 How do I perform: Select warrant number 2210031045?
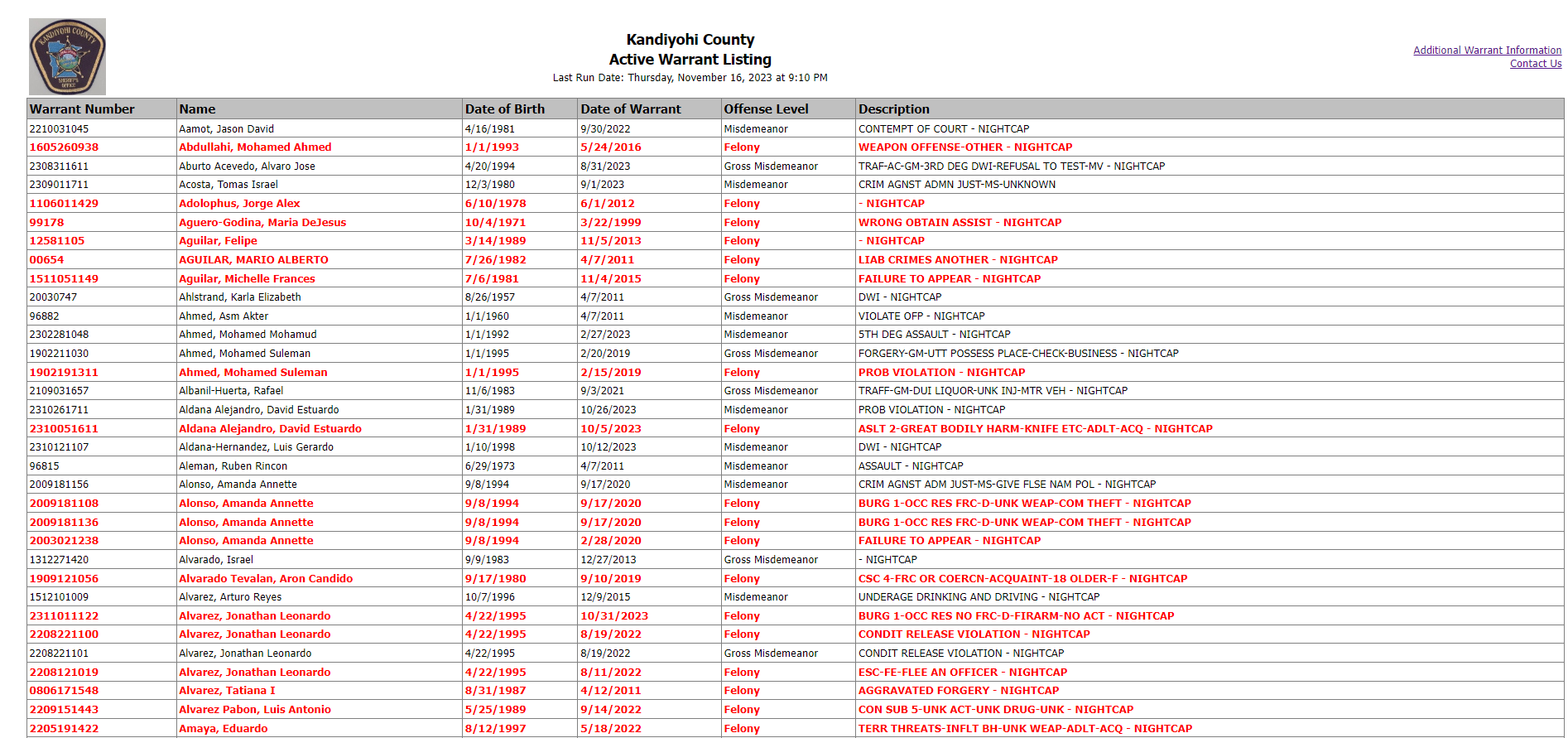tap(59, 129)
